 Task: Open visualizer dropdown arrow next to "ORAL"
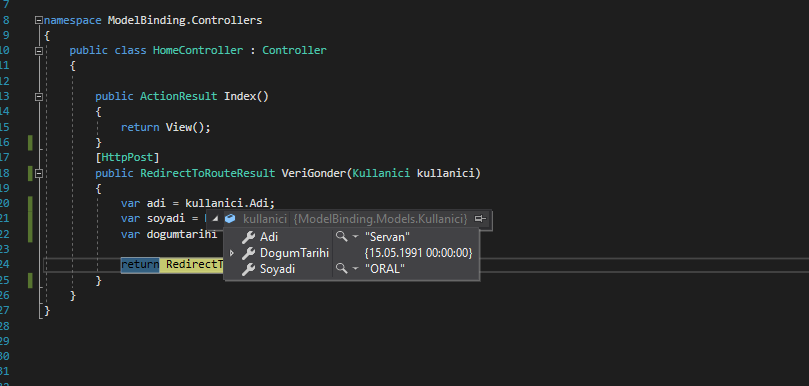(x=355, y=269)
